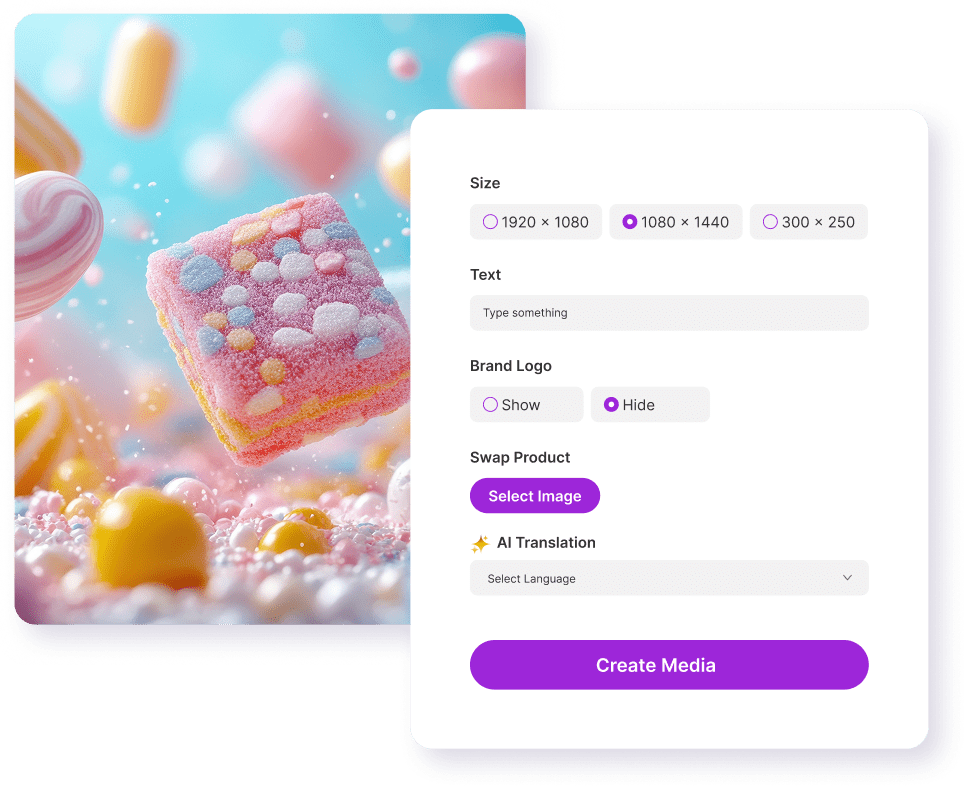Pick the 300 × 250 size option
969x790 pixels.
[x=808, y=222]
